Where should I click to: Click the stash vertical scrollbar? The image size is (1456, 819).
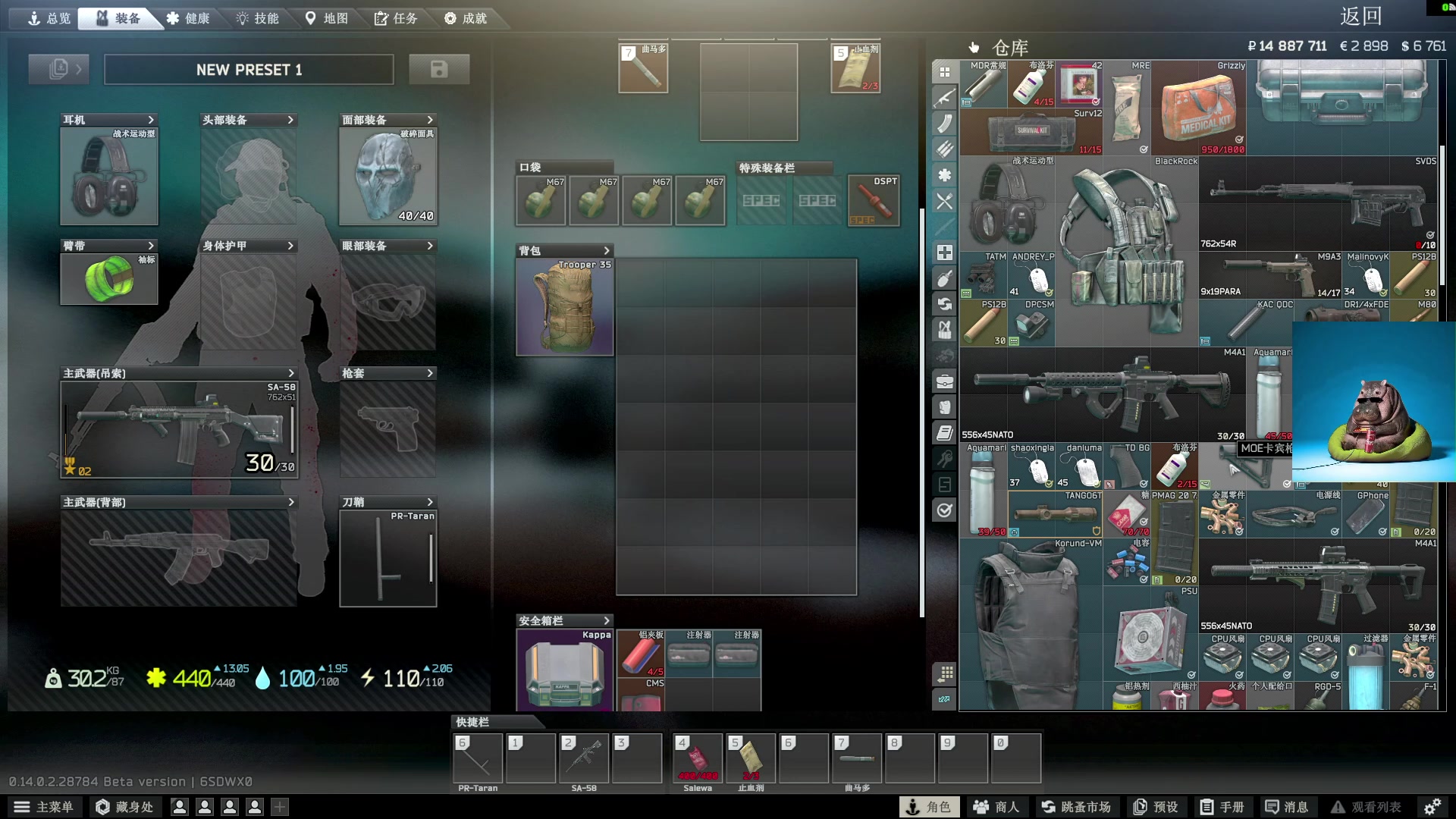(1442, 216)
